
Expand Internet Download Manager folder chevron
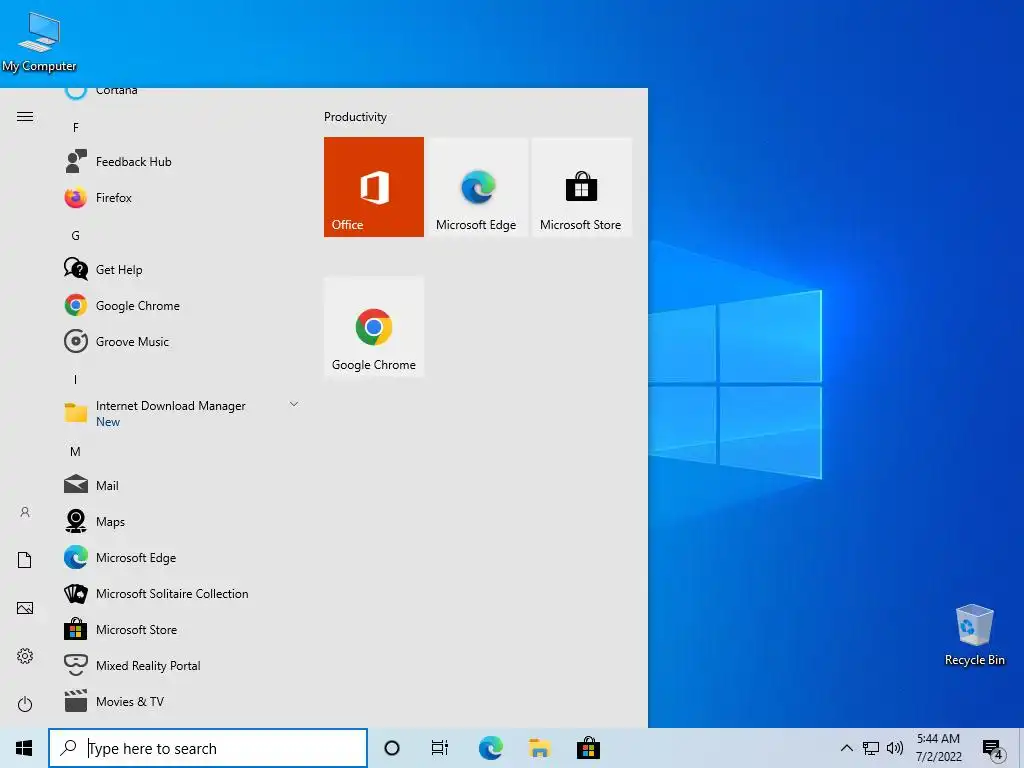294,404
